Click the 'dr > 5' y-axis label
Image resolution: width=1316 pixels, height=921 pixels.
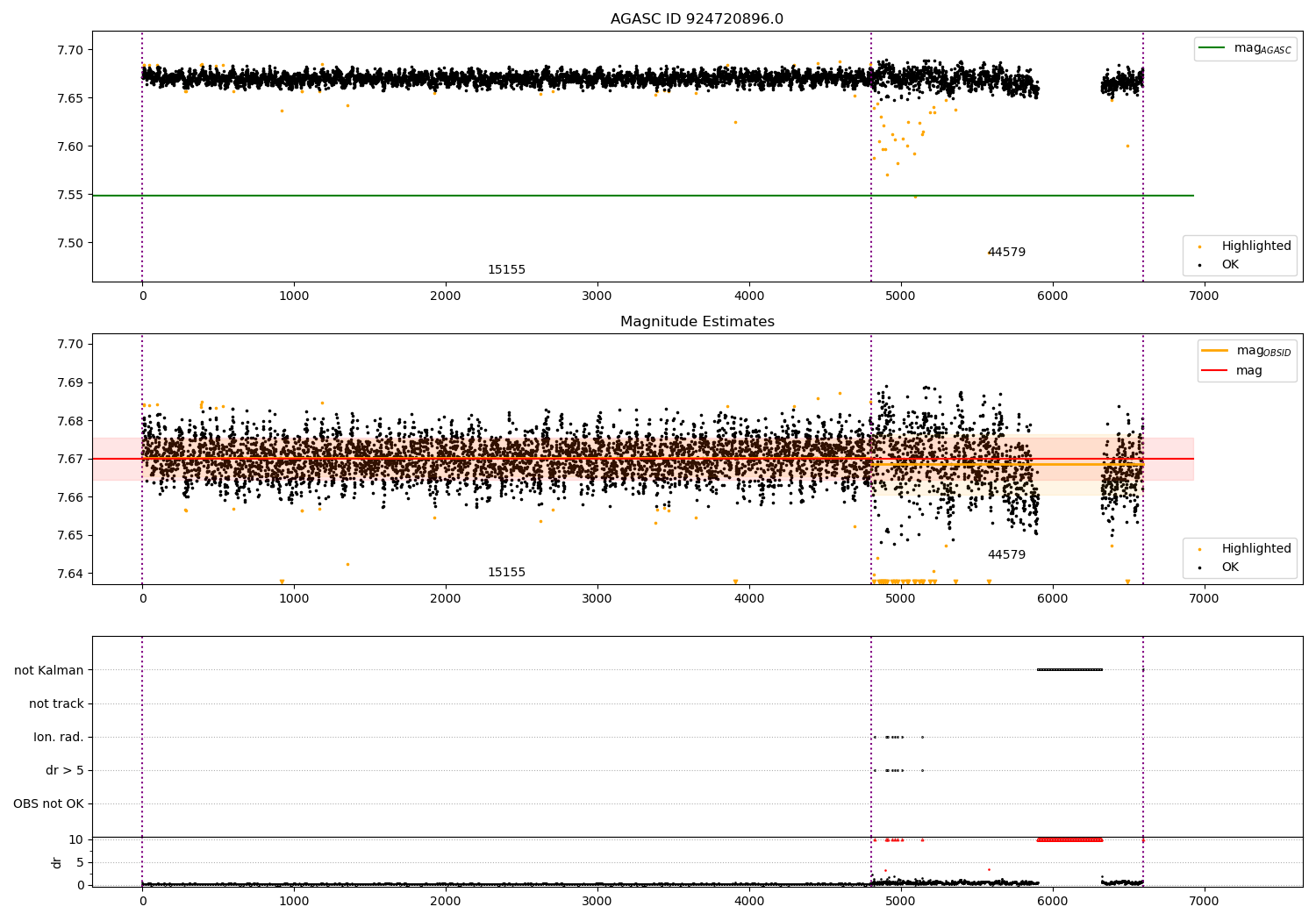pos(65,770)
